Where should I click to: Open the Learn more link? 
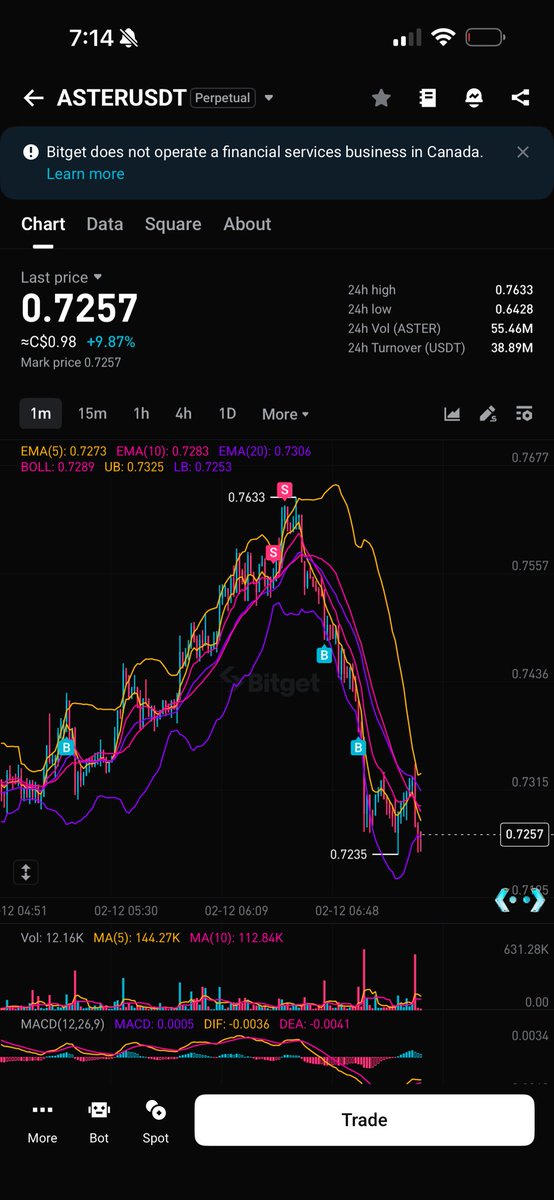[x=85, y=174]
